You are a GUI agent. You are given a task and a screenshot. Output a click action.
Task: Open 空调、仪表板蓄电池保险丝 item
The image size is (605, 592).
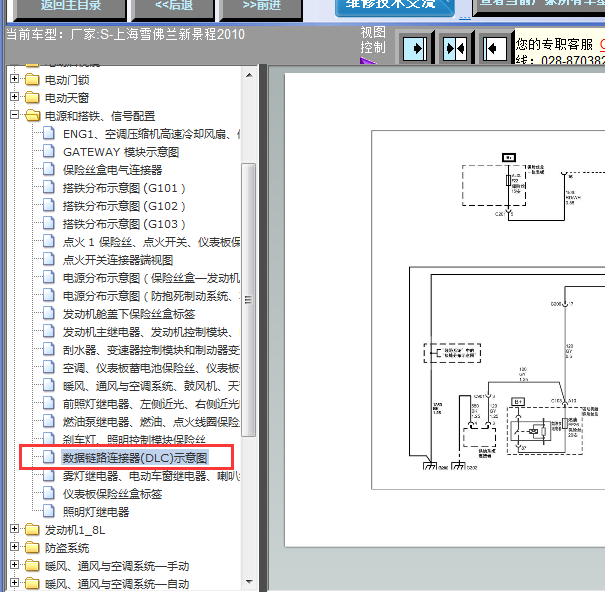[x=152, y=368]
